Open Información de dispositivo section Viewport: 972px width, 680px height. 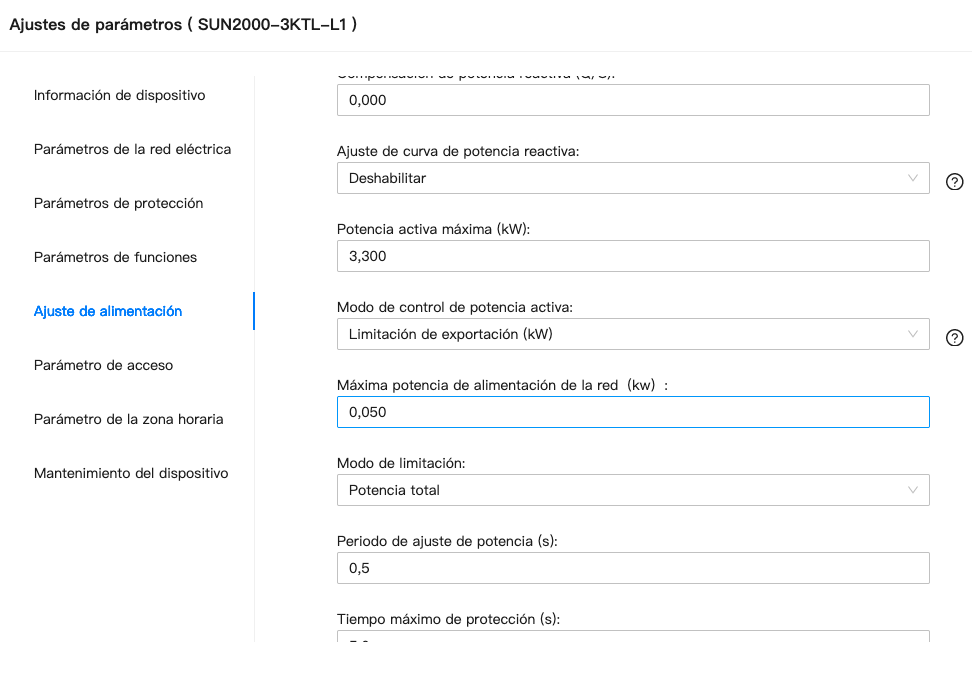click(x=120, y=95)
